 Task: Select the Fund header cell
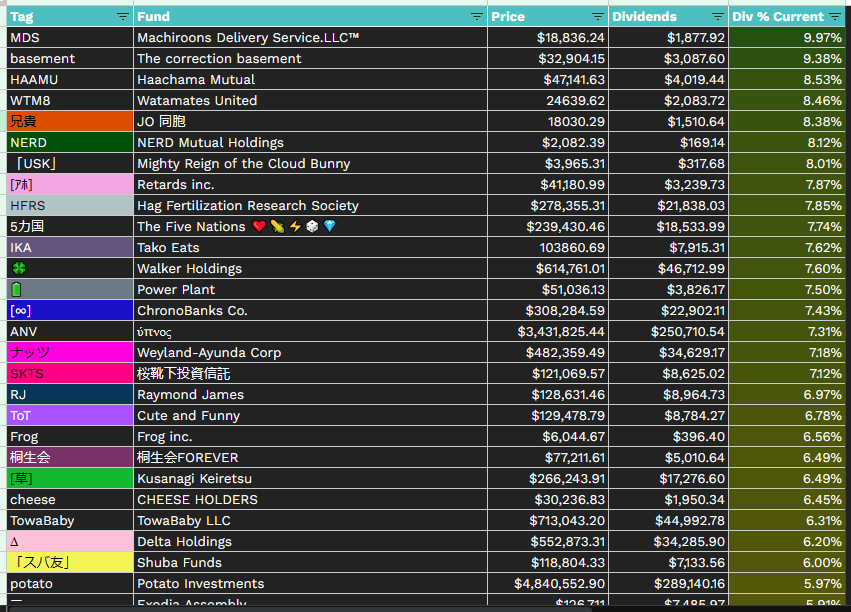coord(310,17)
